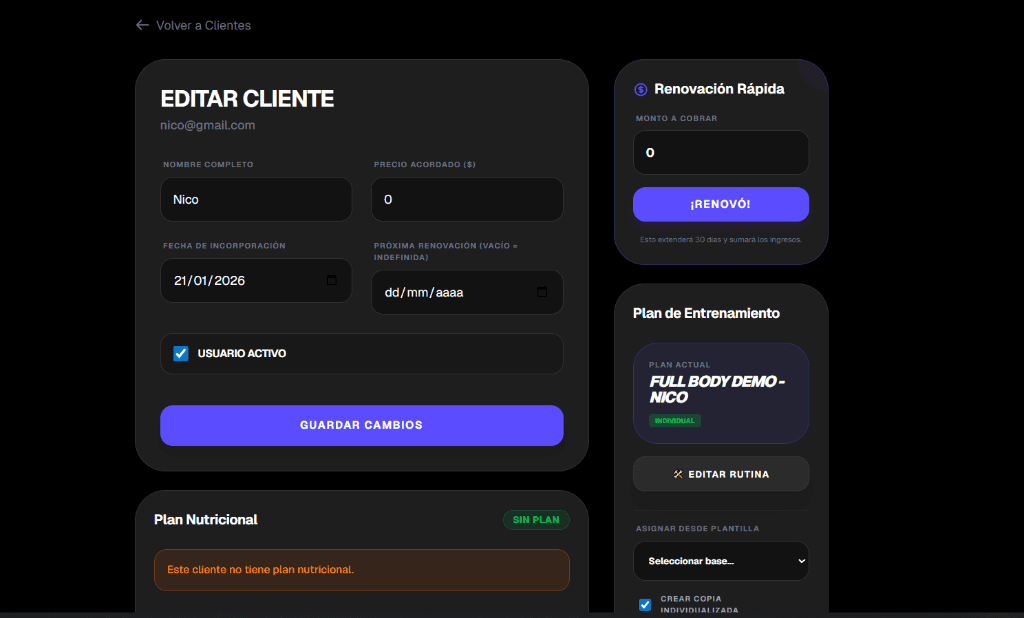Select the Full Body Demo - Nico plan card

pyautogui.click(x=720, y=393)
